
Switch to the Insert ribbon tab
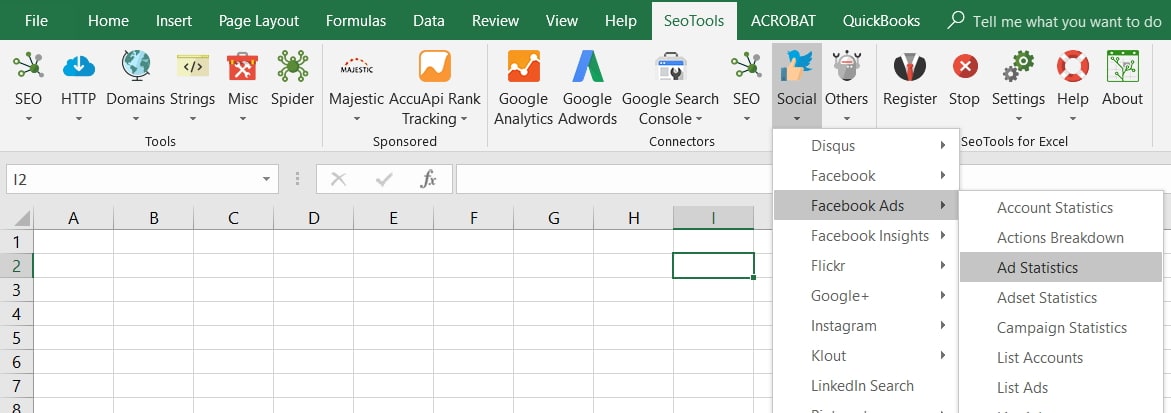click(x=174, y=21)
